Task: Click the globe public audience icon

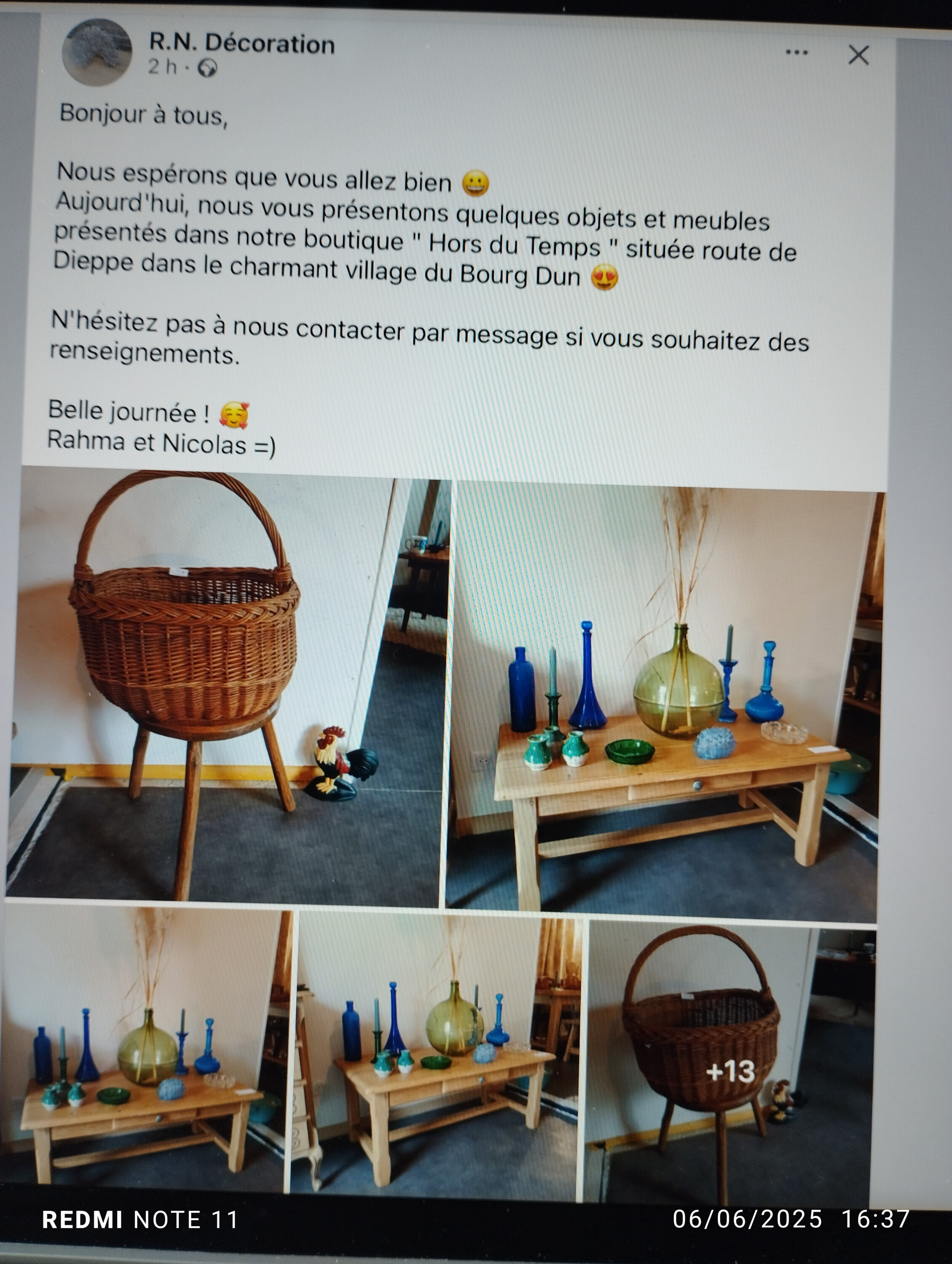Action: (207, 69)
